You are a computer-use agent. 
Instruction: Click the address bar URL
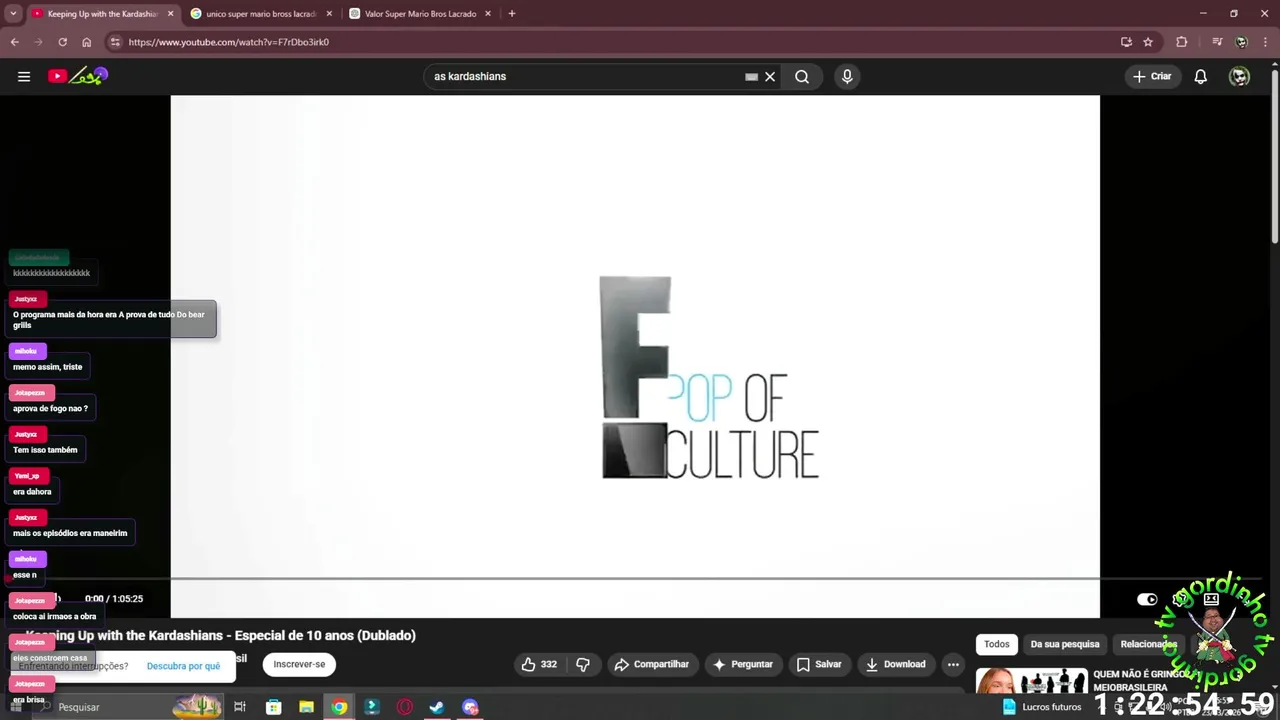(x=229, y=42)
